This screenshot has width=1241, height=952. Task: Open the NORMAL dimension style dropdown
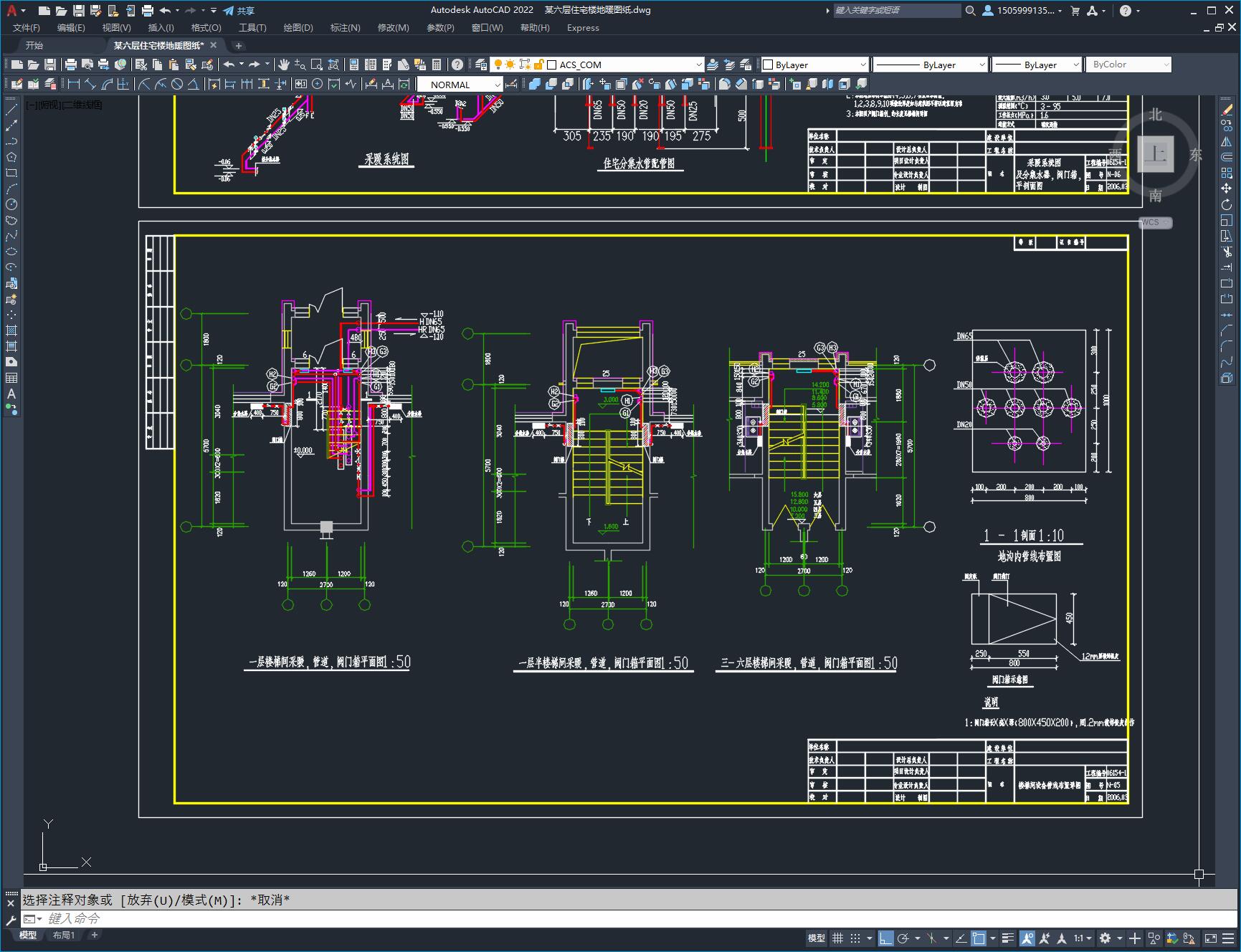497,85
